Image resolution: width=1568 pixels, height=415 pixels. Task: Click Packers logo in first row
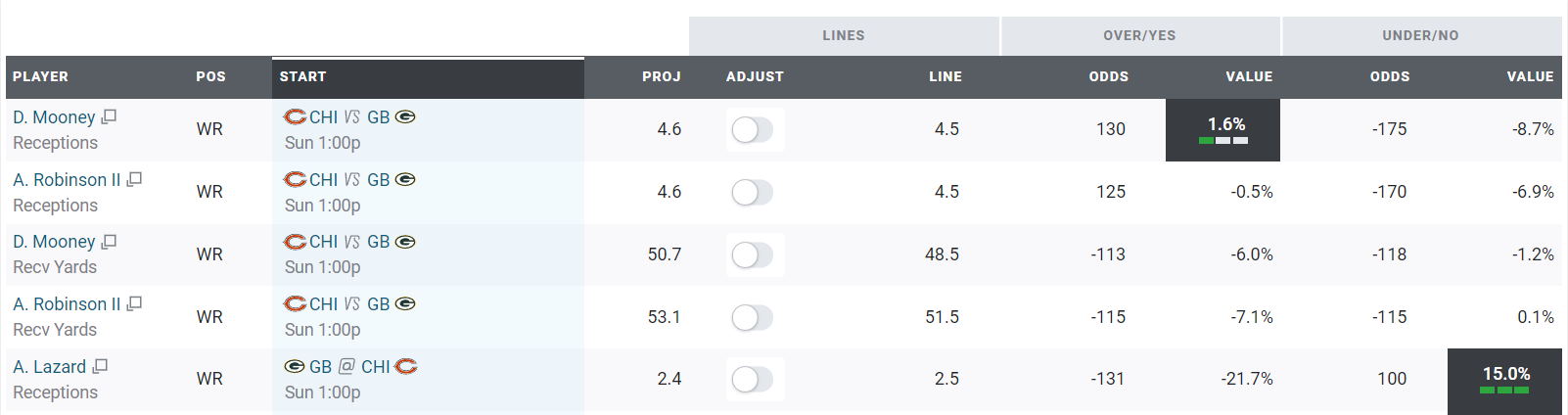(x=405, y=116)
